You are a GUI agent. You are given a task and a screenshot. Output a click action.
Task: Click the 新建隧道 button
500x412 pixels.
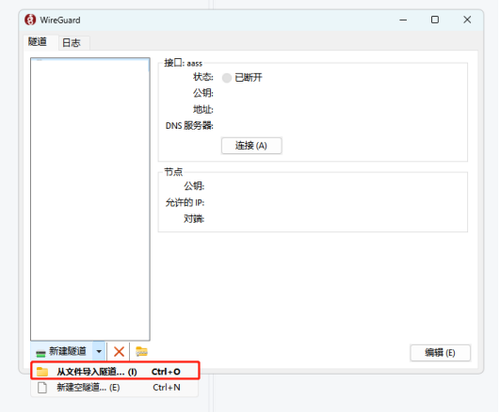click(x=62, y=351)
